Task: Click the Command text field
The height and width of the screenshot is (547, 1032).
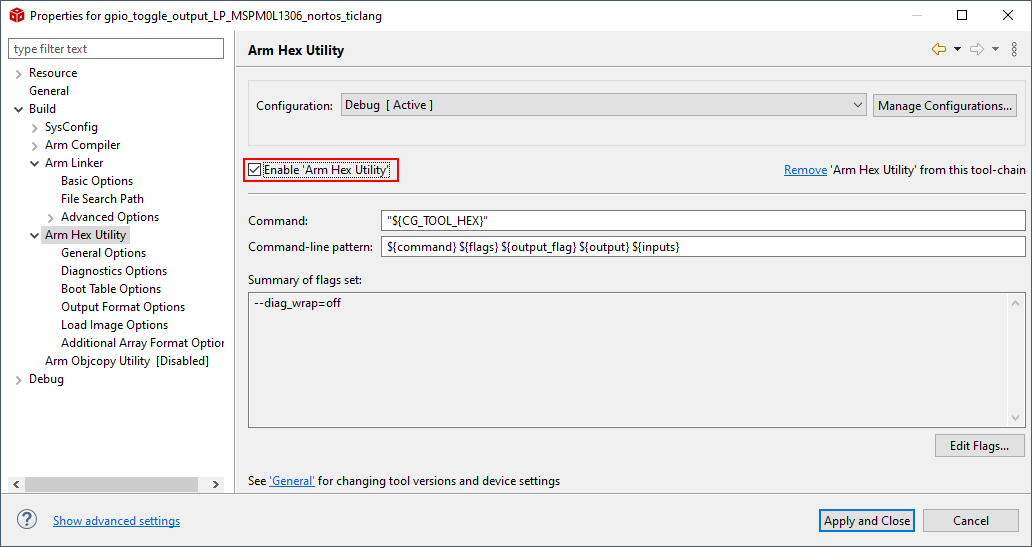Action: click(703, 220)
